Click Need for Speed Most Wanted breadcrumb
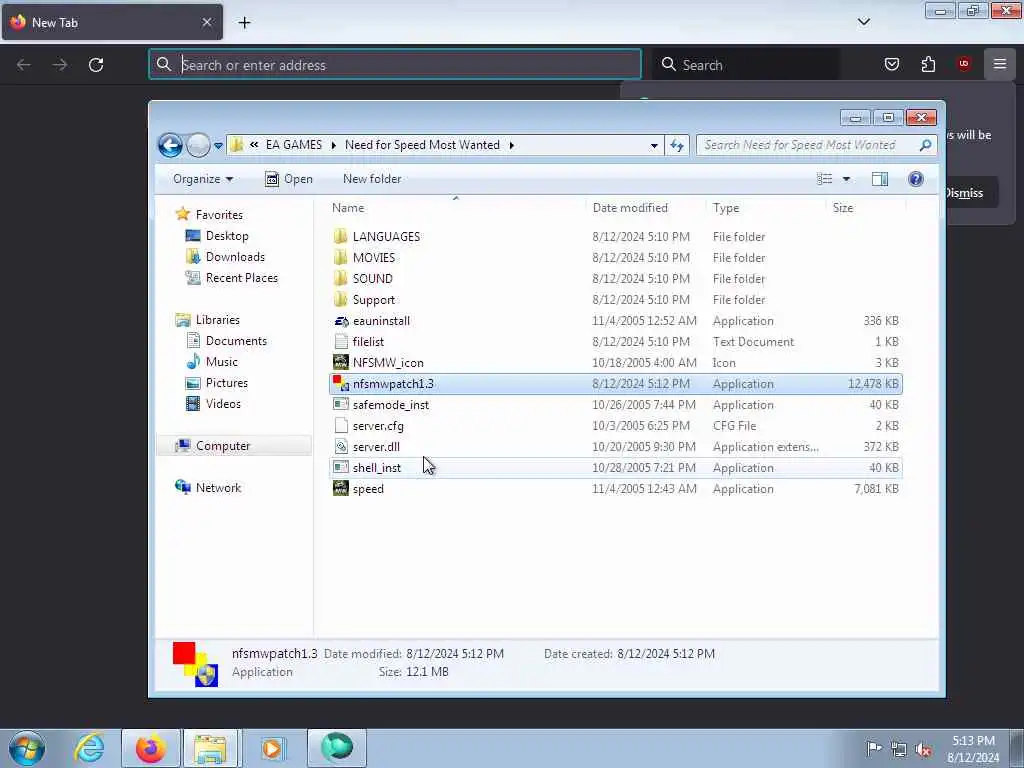 pyautogui.click(x=422, y=145)
